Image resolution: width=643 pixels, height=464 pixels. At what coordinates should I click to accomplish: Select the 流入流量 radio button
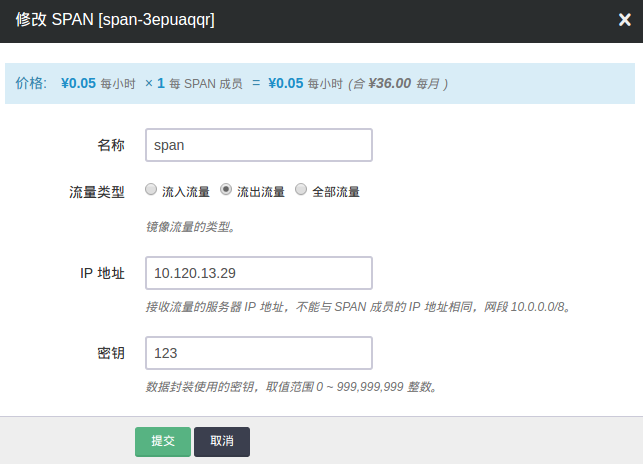[151, 190]
